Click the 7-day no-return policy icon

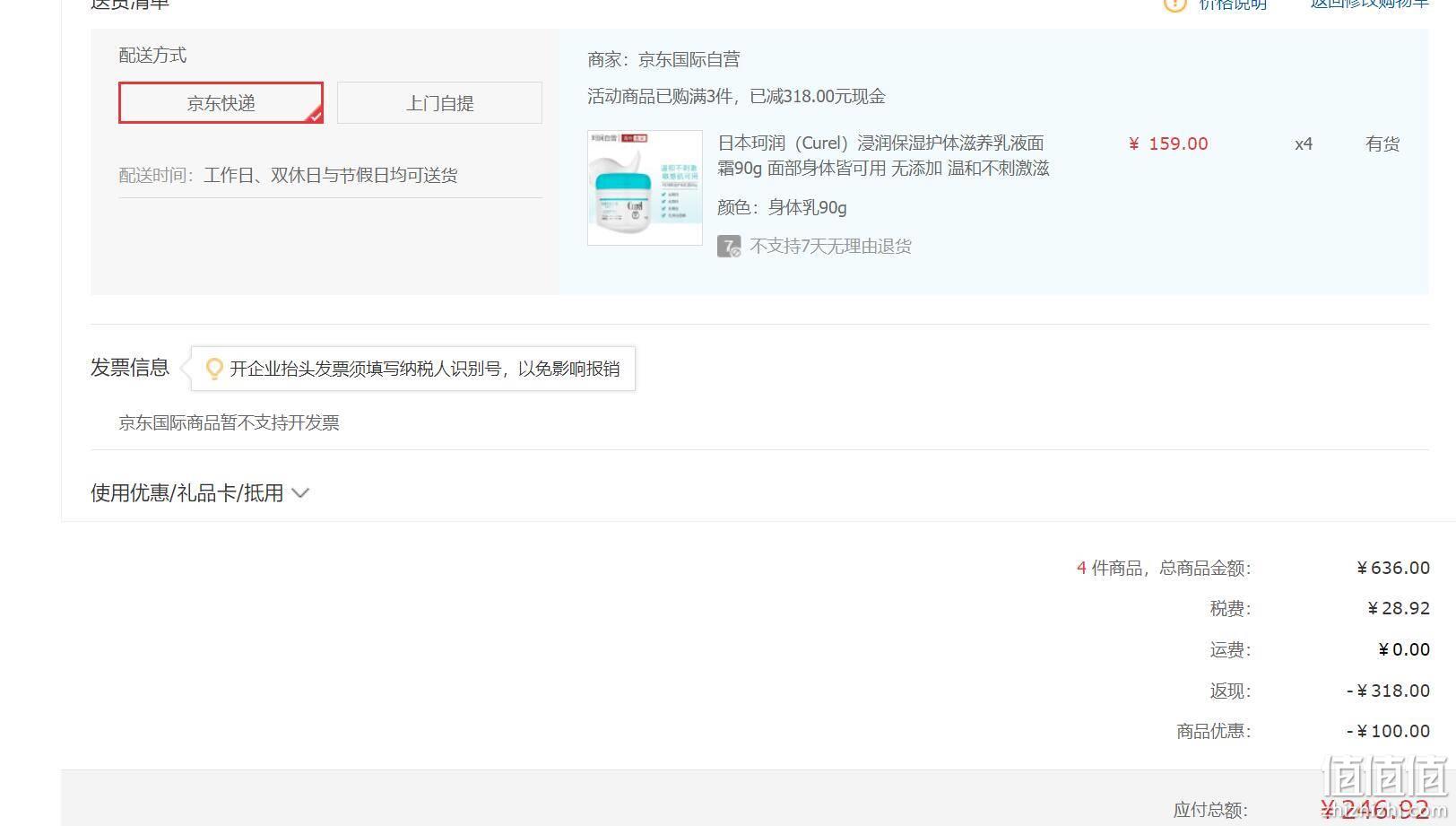click(729, 246)
